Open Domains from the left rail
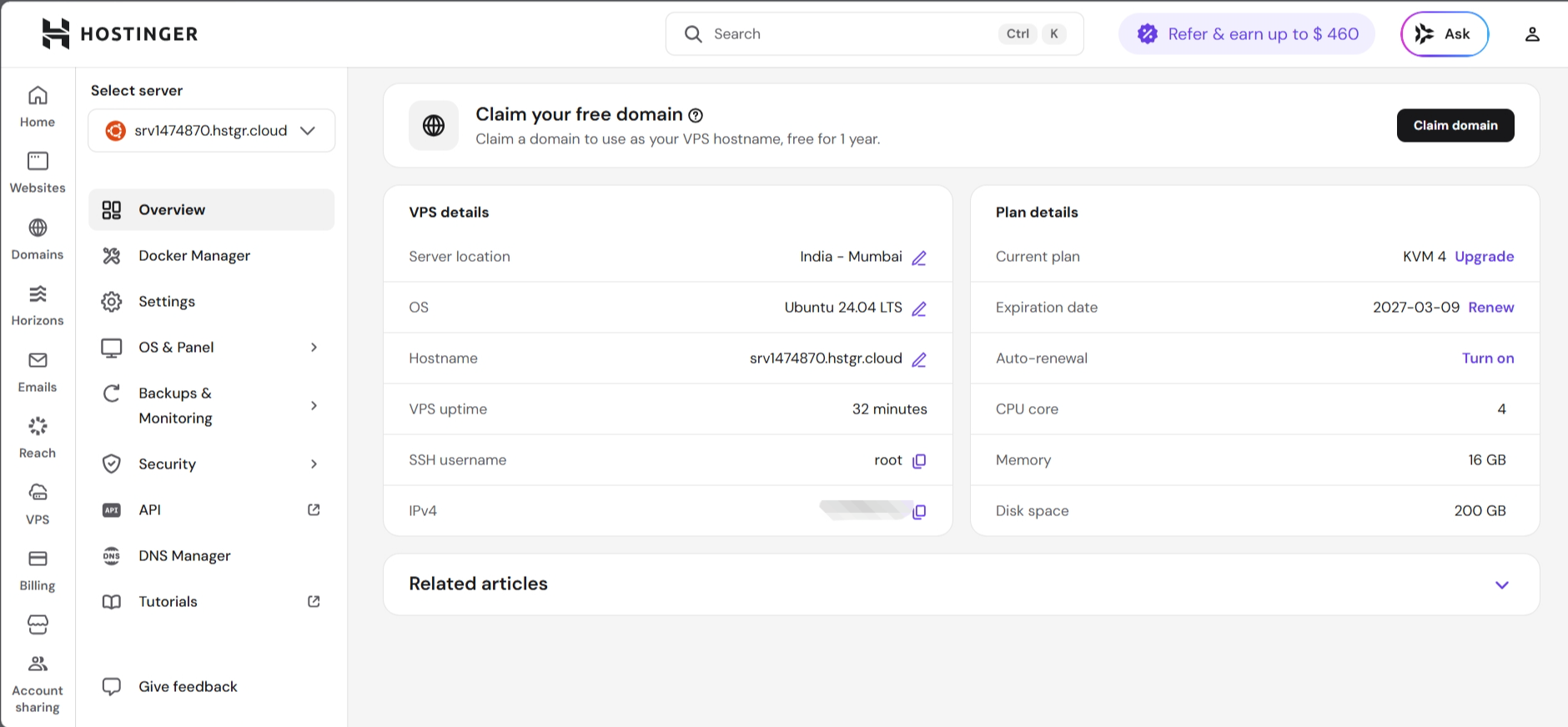 tap(38, 239)
